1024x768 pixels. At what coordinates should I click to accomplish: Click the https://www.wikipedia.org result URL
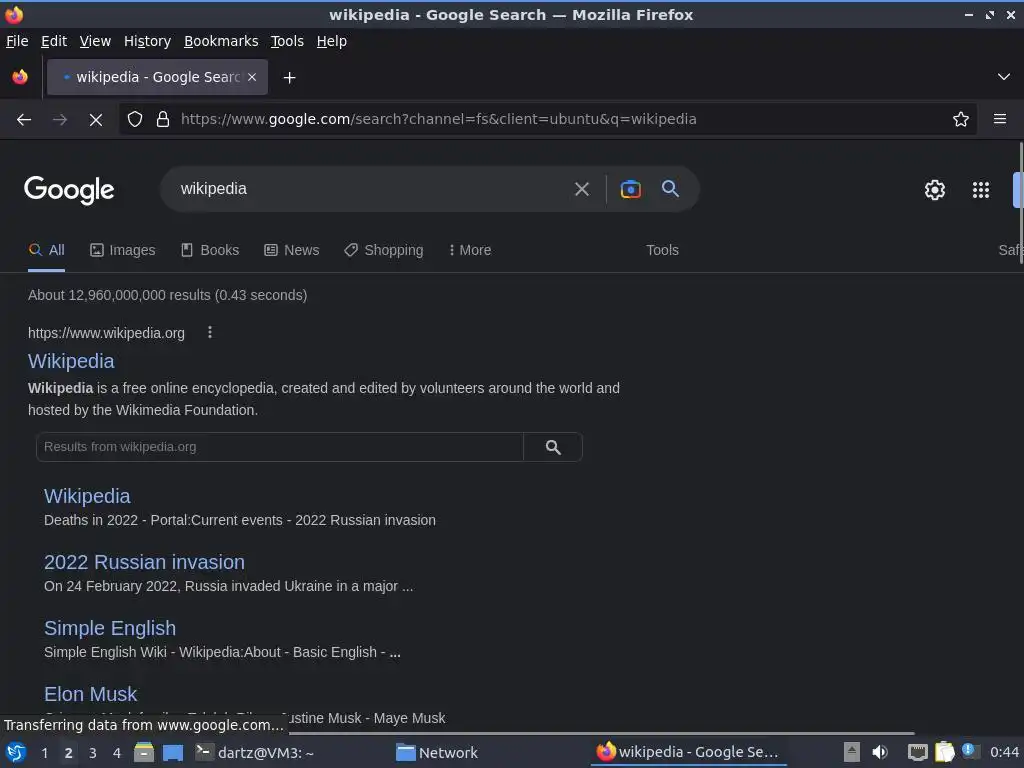click(x=106, y=333)
